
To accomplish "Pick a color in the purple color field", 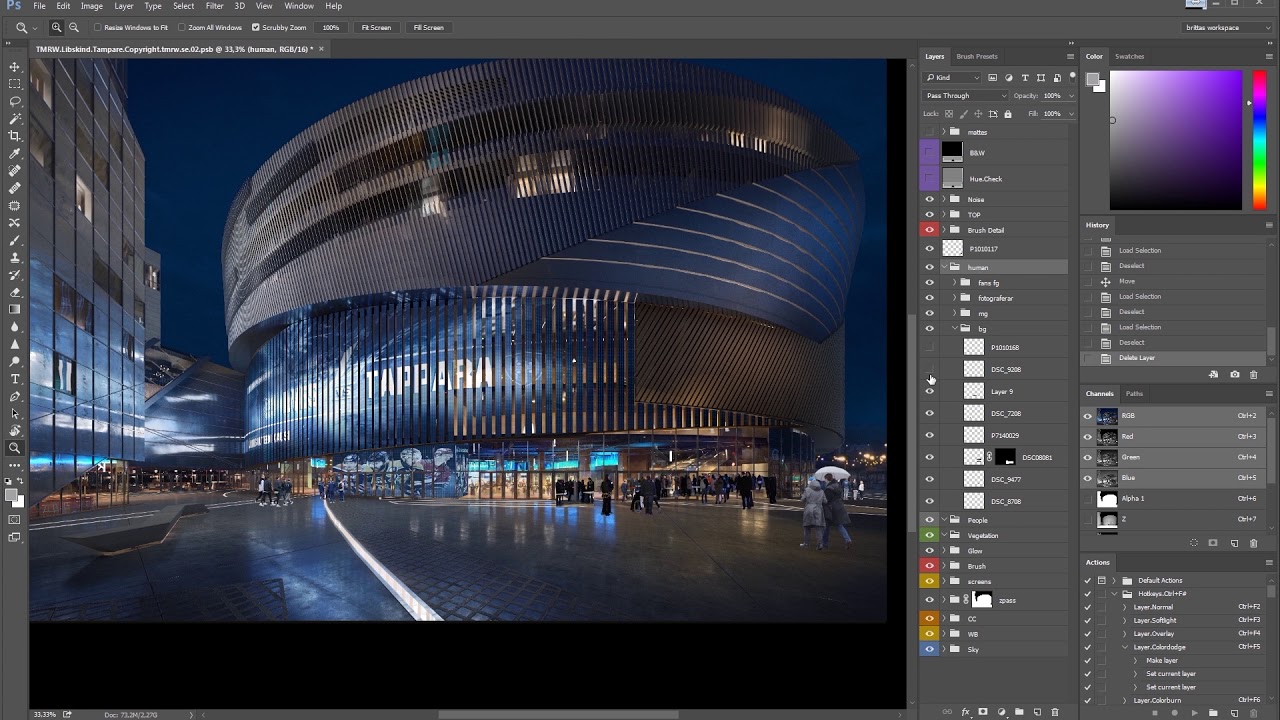I will [x=1175, y=140].
